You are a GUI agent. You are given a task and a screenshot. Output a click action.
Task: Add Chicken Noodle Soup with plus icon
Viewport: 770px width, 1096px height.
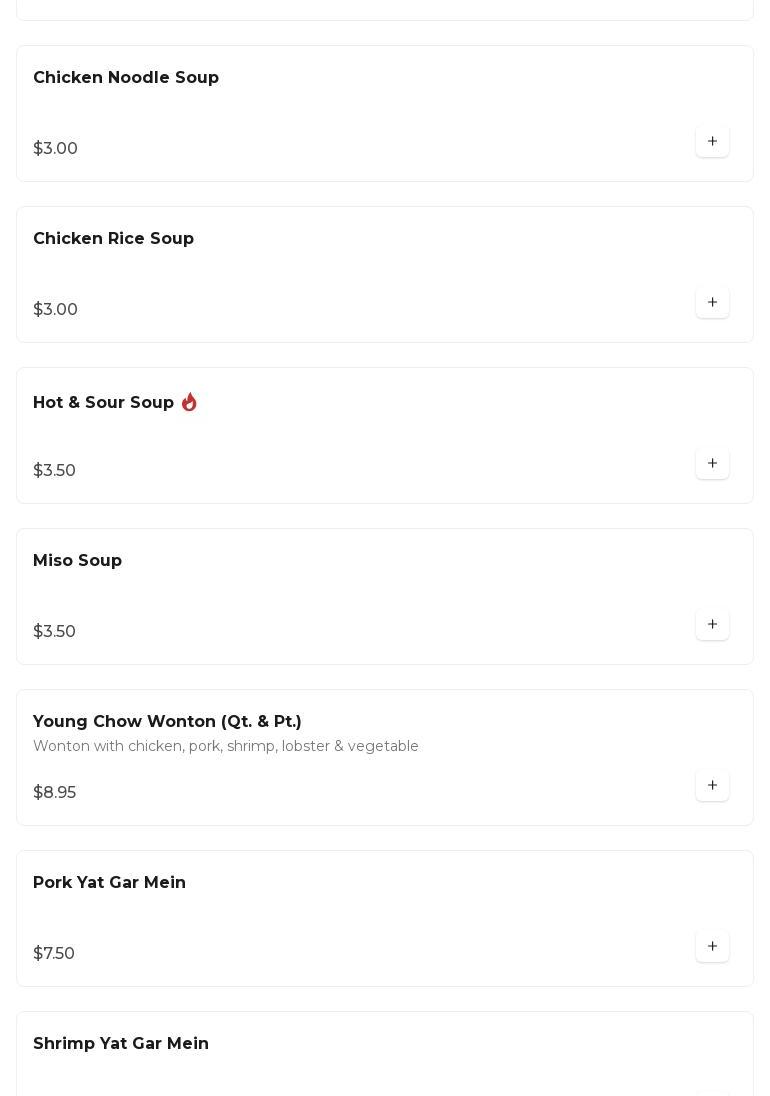click(712, 141)
